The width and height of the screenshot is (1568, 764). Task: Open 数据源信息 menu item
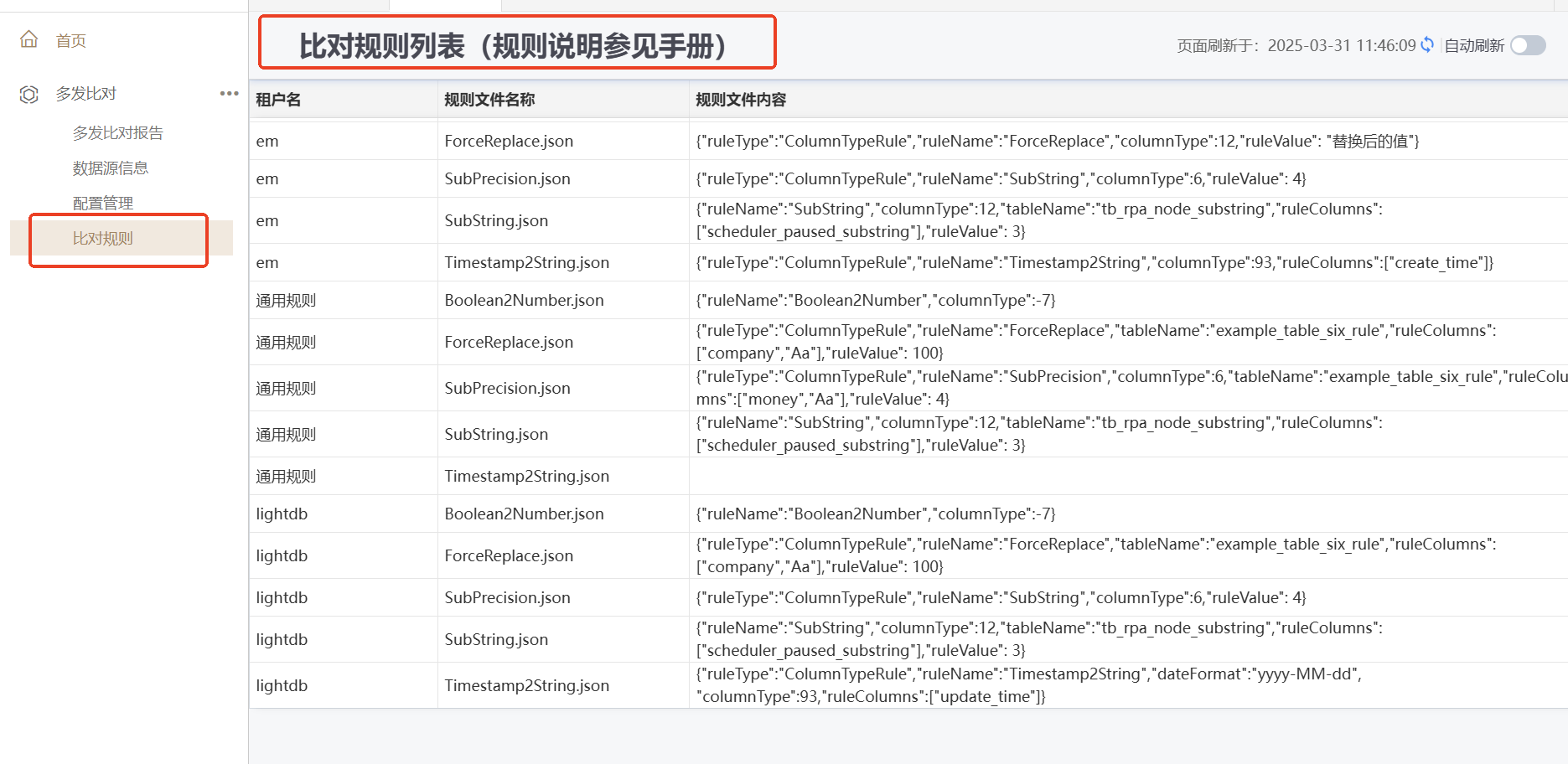(111, 168)
